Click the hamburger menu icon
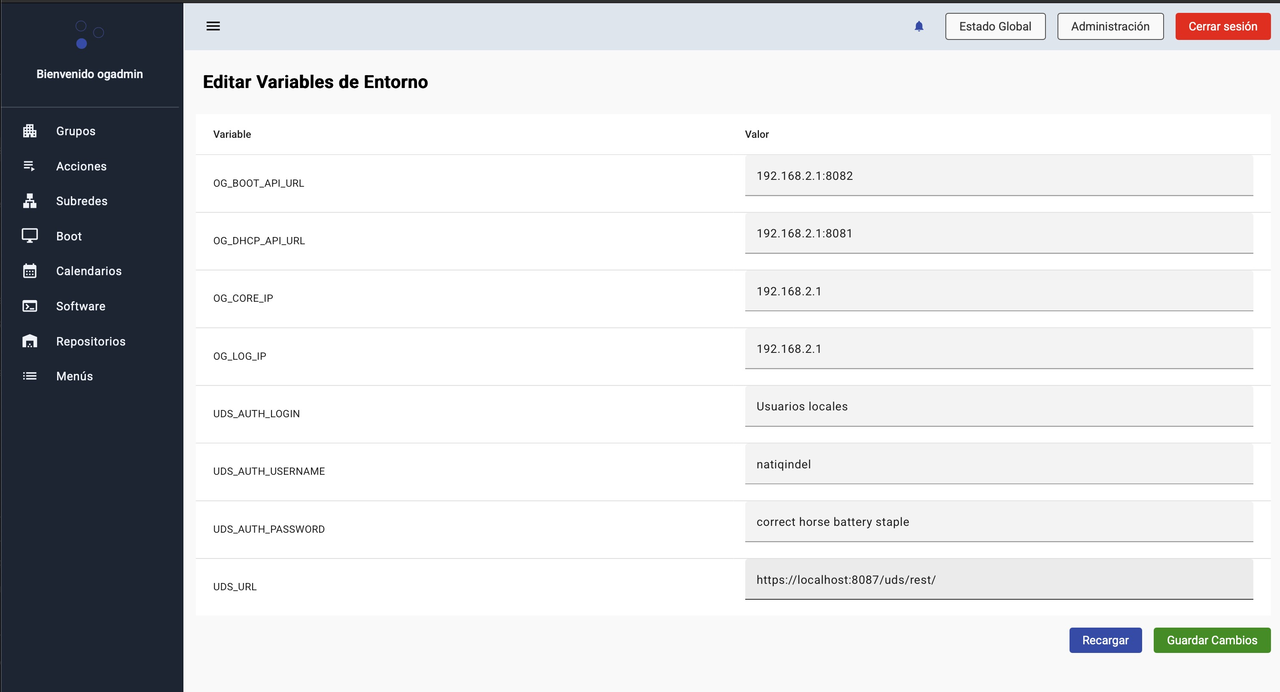The height and width of the screenshot is (692, 1280). click(x=213, y=26)
